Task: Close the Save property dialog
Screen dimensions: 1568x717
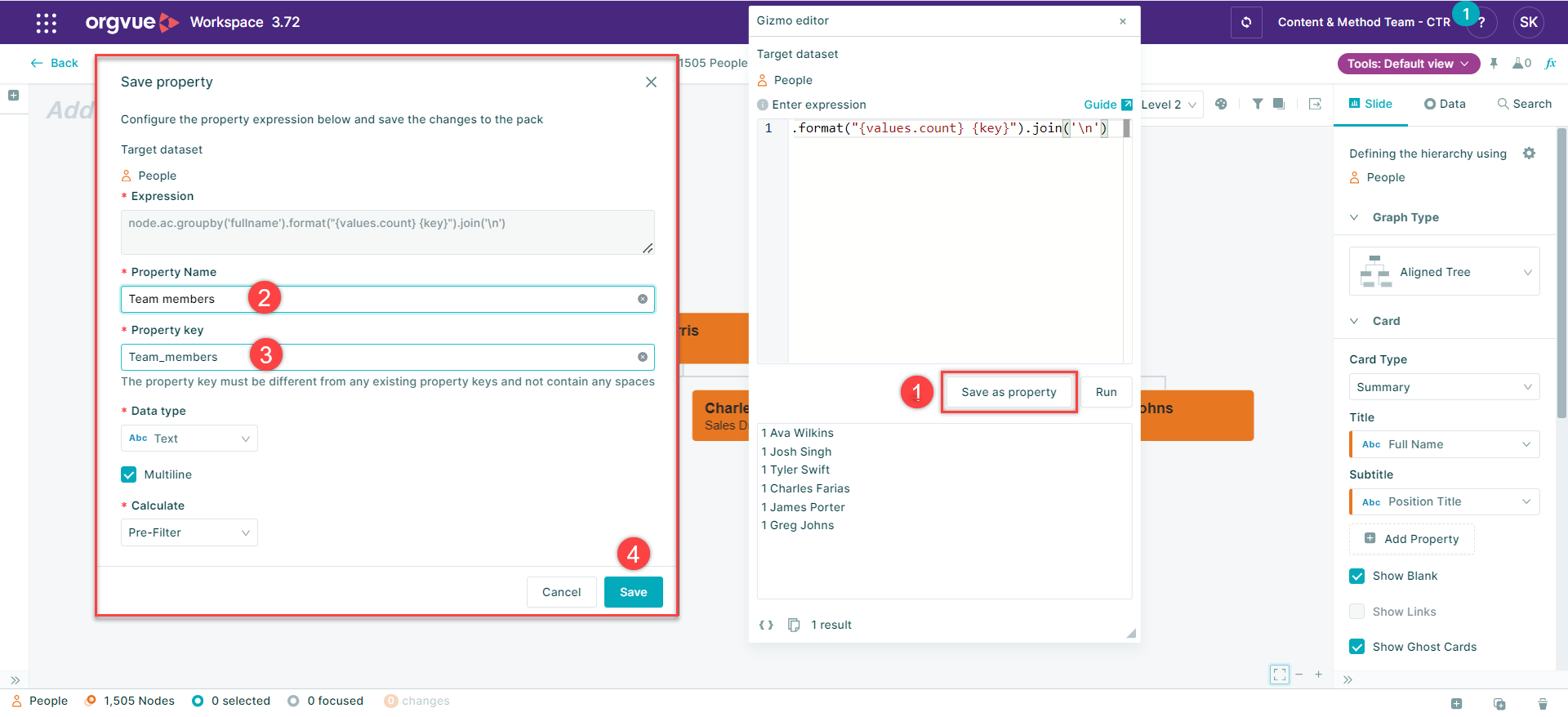Action: click(x=651, y=82)
